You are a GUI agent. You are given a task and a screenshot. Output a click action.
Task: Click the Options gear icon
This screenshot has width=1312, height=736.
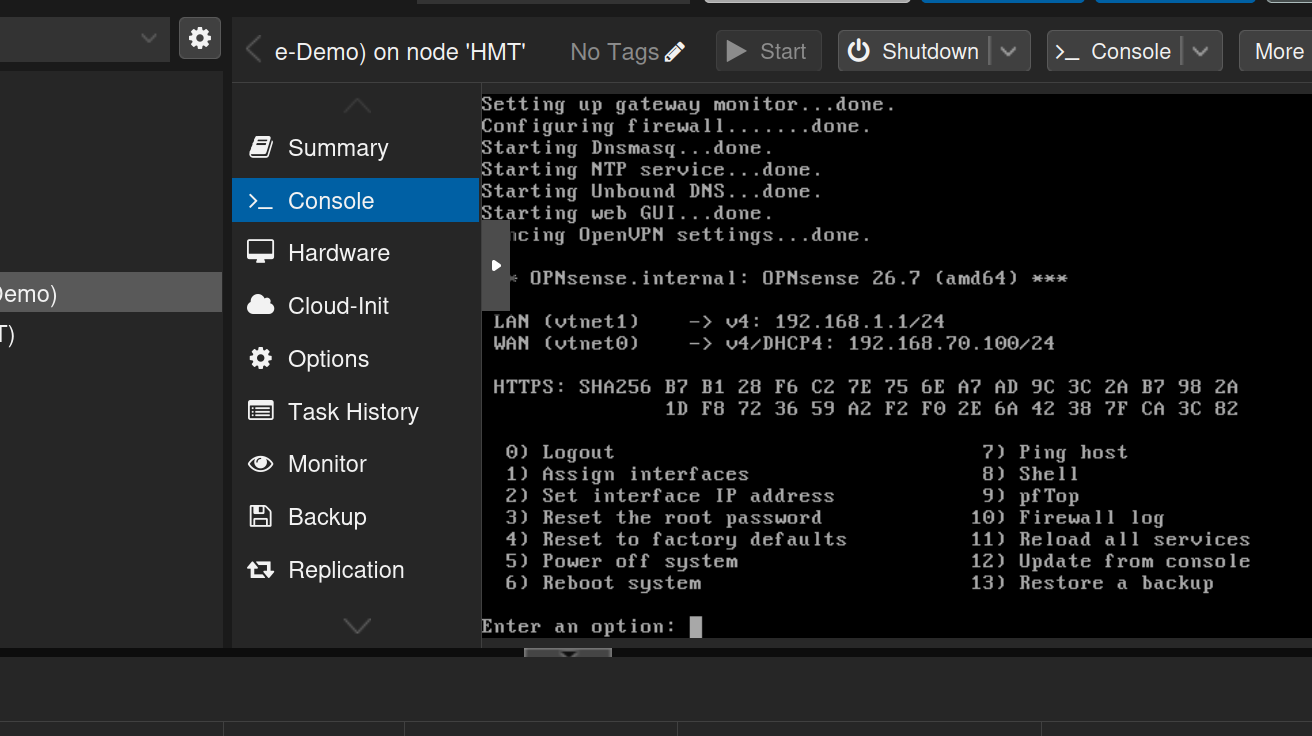(x=261, y=359)
